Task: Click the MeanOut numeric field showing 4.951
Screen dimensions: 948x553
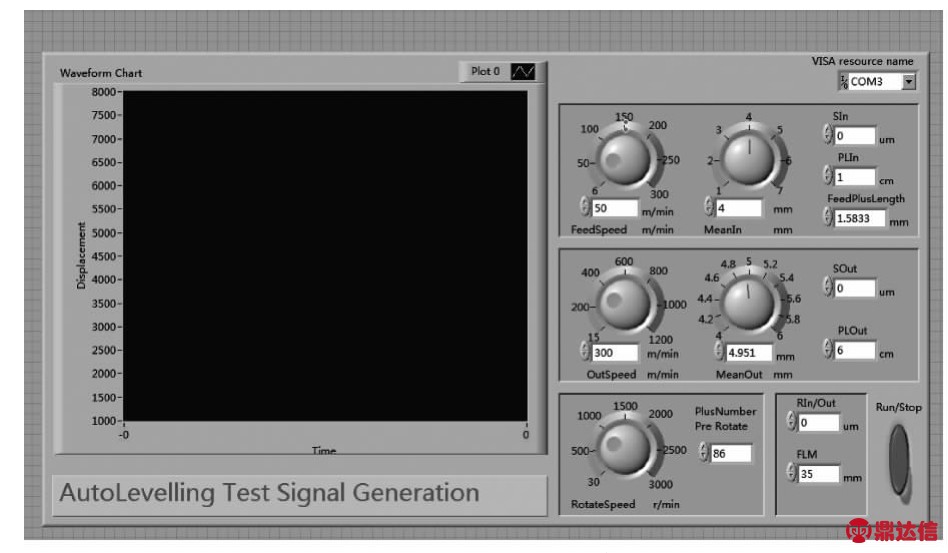Action: [743, 353]
